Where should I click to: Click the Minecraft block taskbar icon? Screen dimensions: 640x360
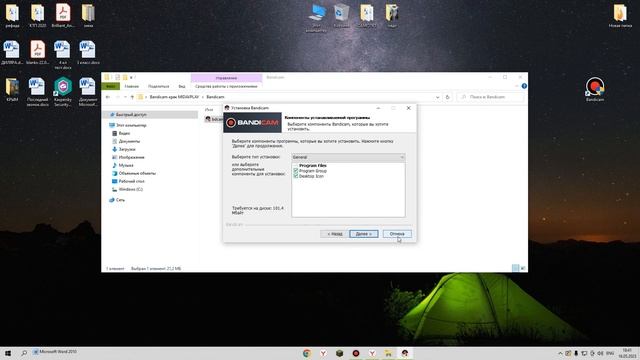[x=340, y=353]
